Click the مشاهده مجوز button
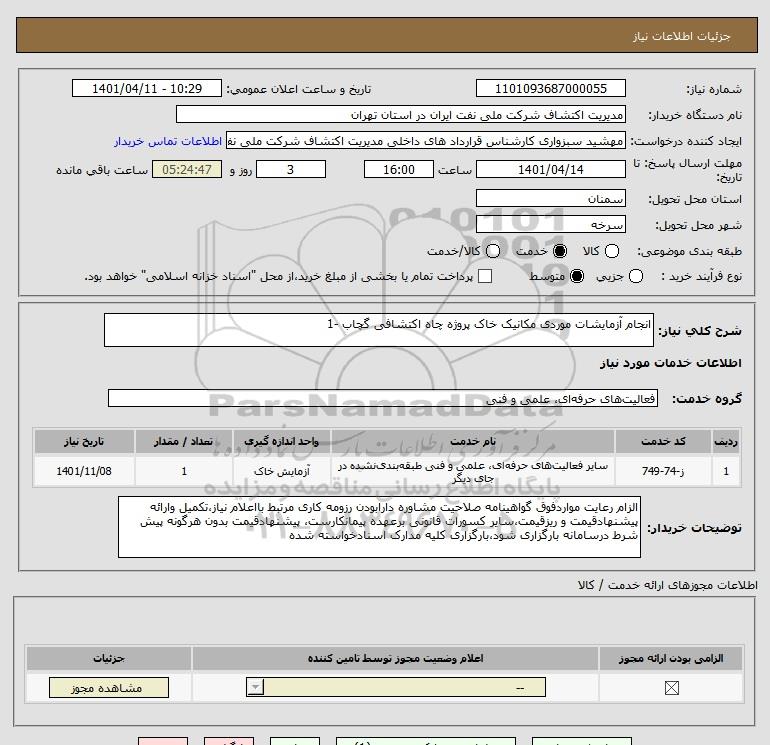The image size is (770, 745). [x=109, y=688]
